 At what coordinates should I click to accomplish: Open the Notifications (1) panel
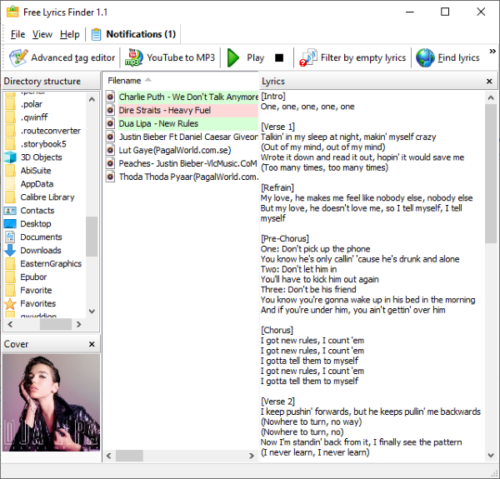[133, 34]
